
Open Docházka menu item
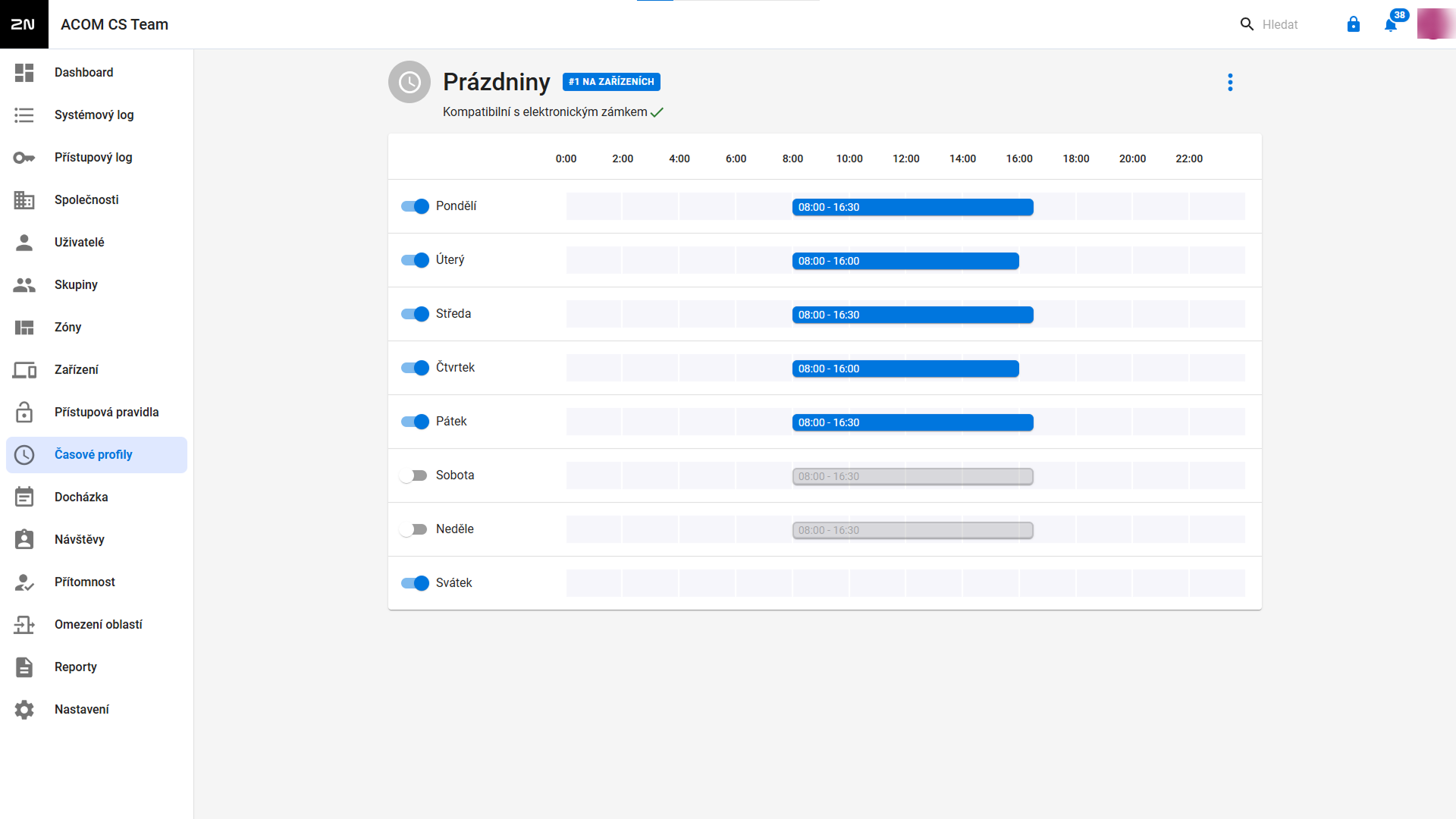tap(96, 497)
